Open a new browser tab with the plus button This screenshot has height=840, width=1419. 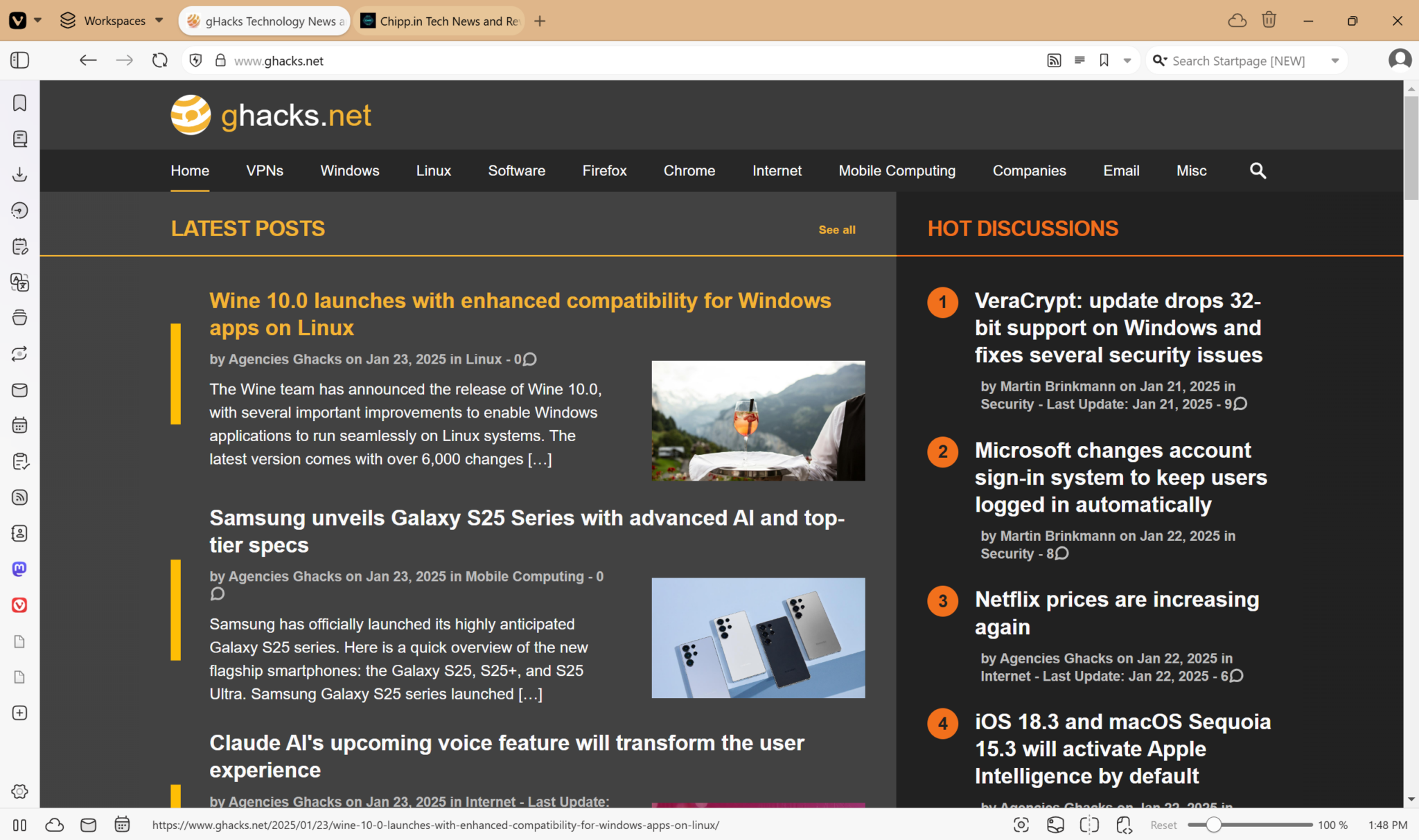tap(540, 21)
